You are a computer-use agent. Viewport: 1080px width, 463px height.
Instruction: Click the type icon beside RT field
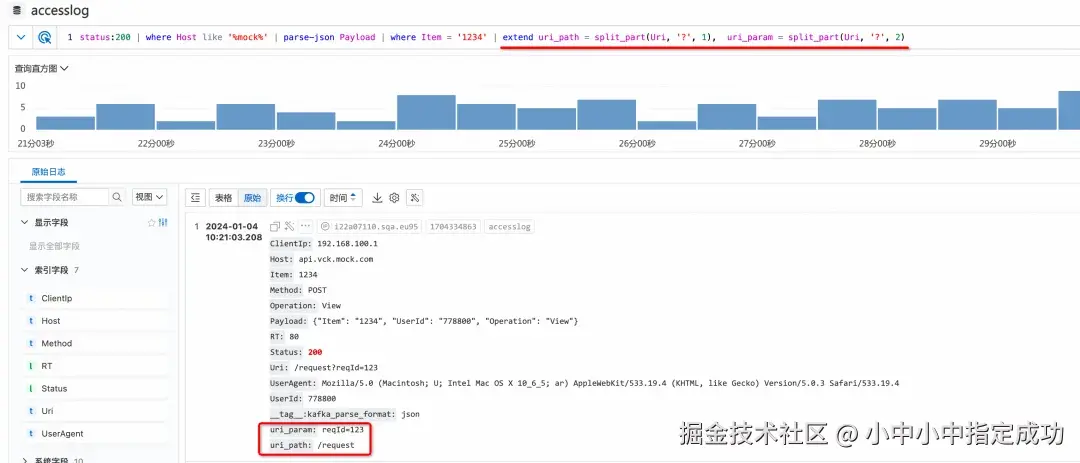tap(30, 367)
